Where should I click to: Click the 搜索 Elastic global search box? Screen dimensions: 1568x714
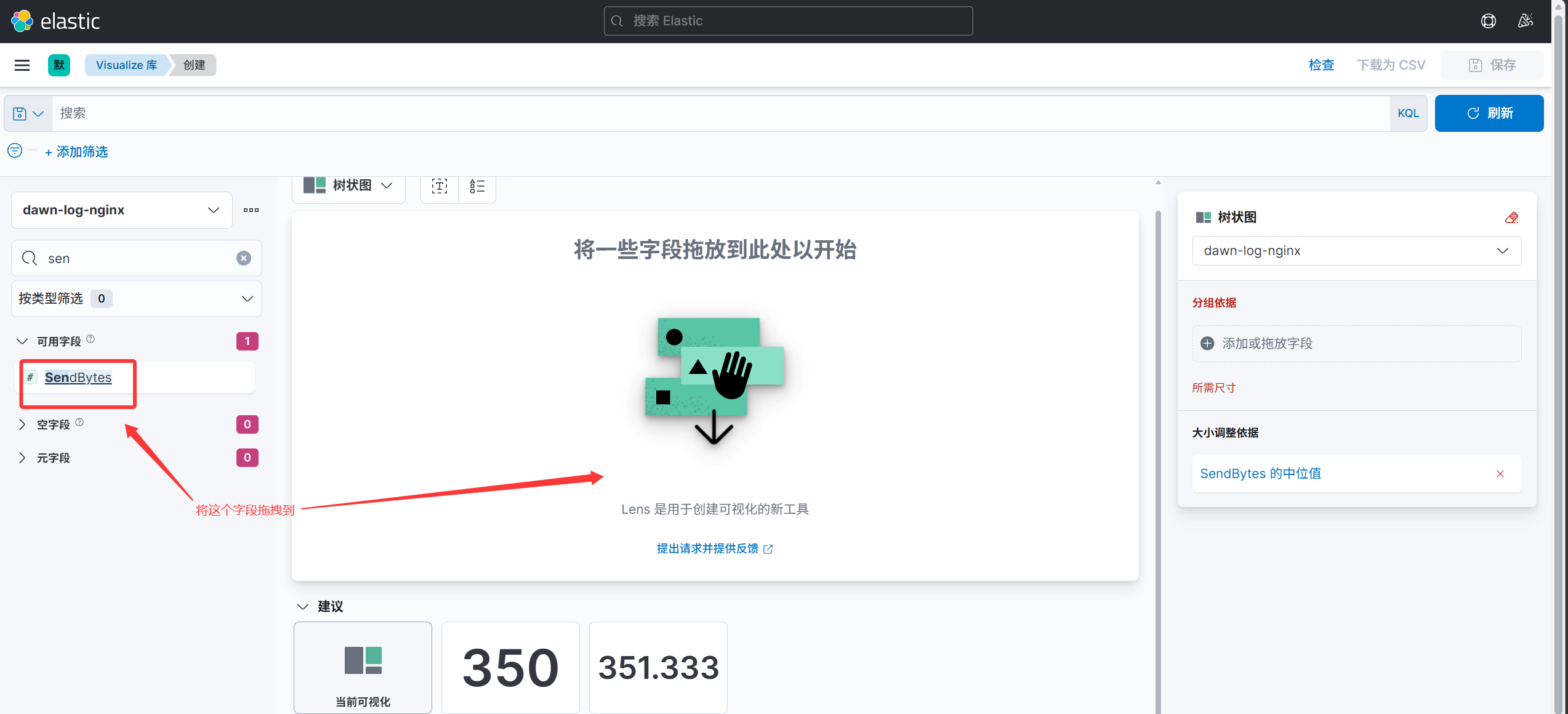(788, 21)
